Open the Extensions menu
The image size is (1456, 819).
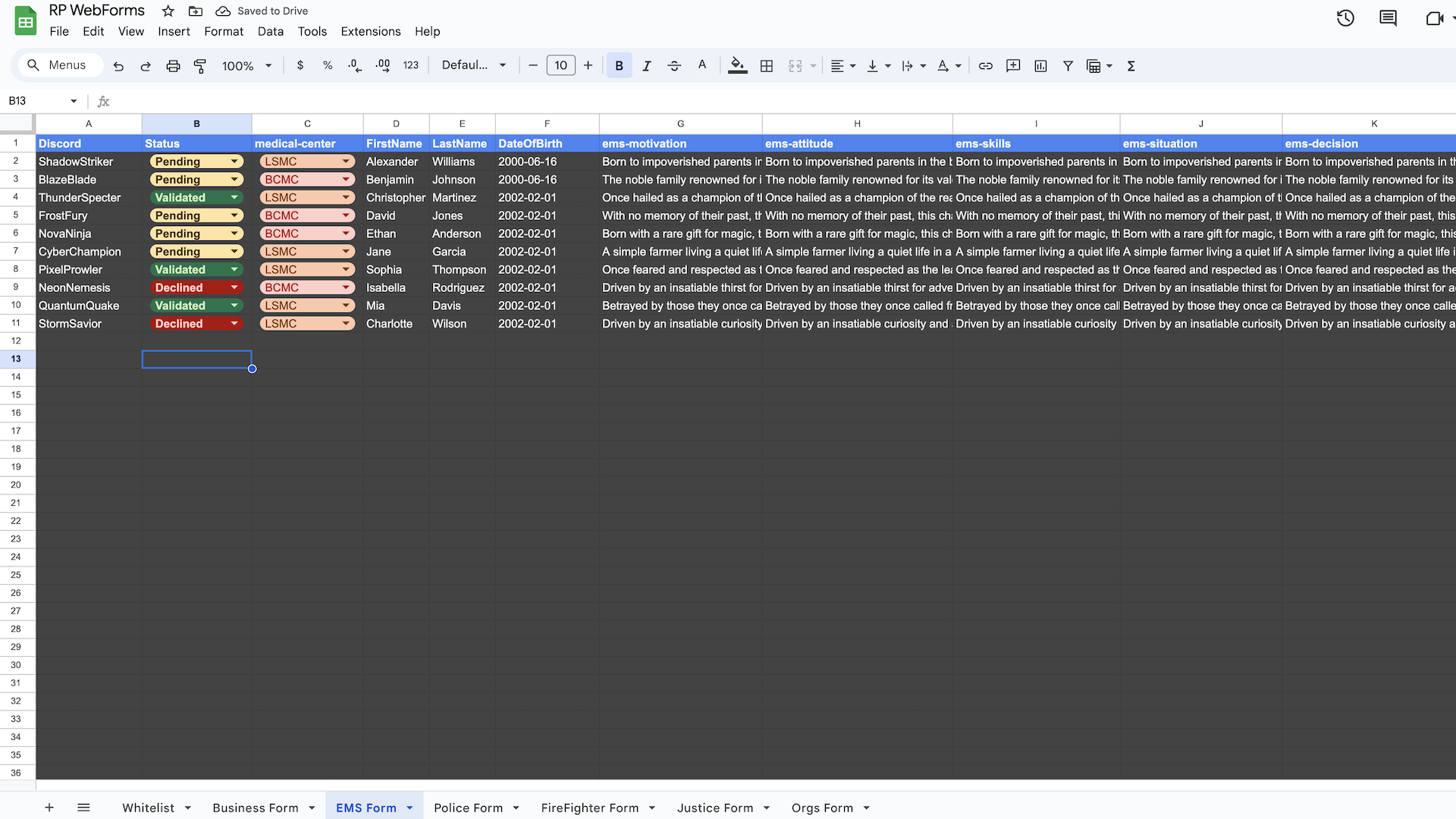pos(370,31)
